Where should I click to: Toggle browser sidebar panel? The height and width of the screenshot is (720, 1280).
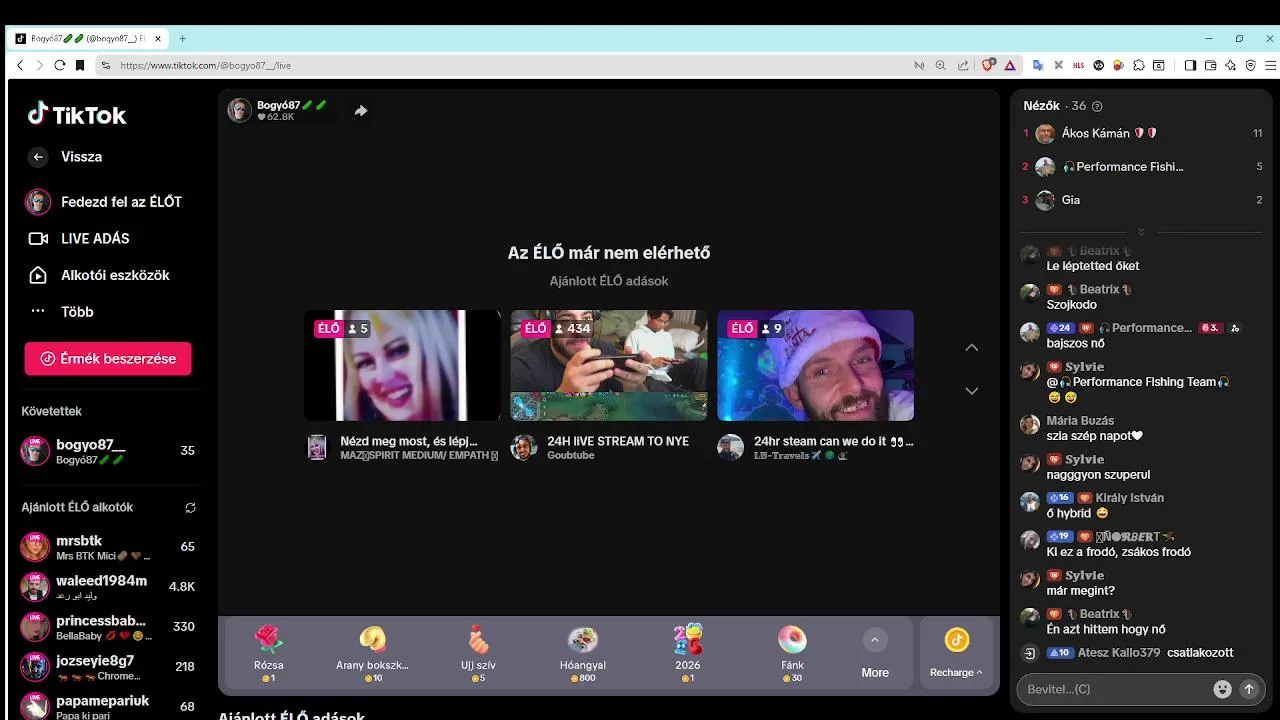(x=1190, y=65)
